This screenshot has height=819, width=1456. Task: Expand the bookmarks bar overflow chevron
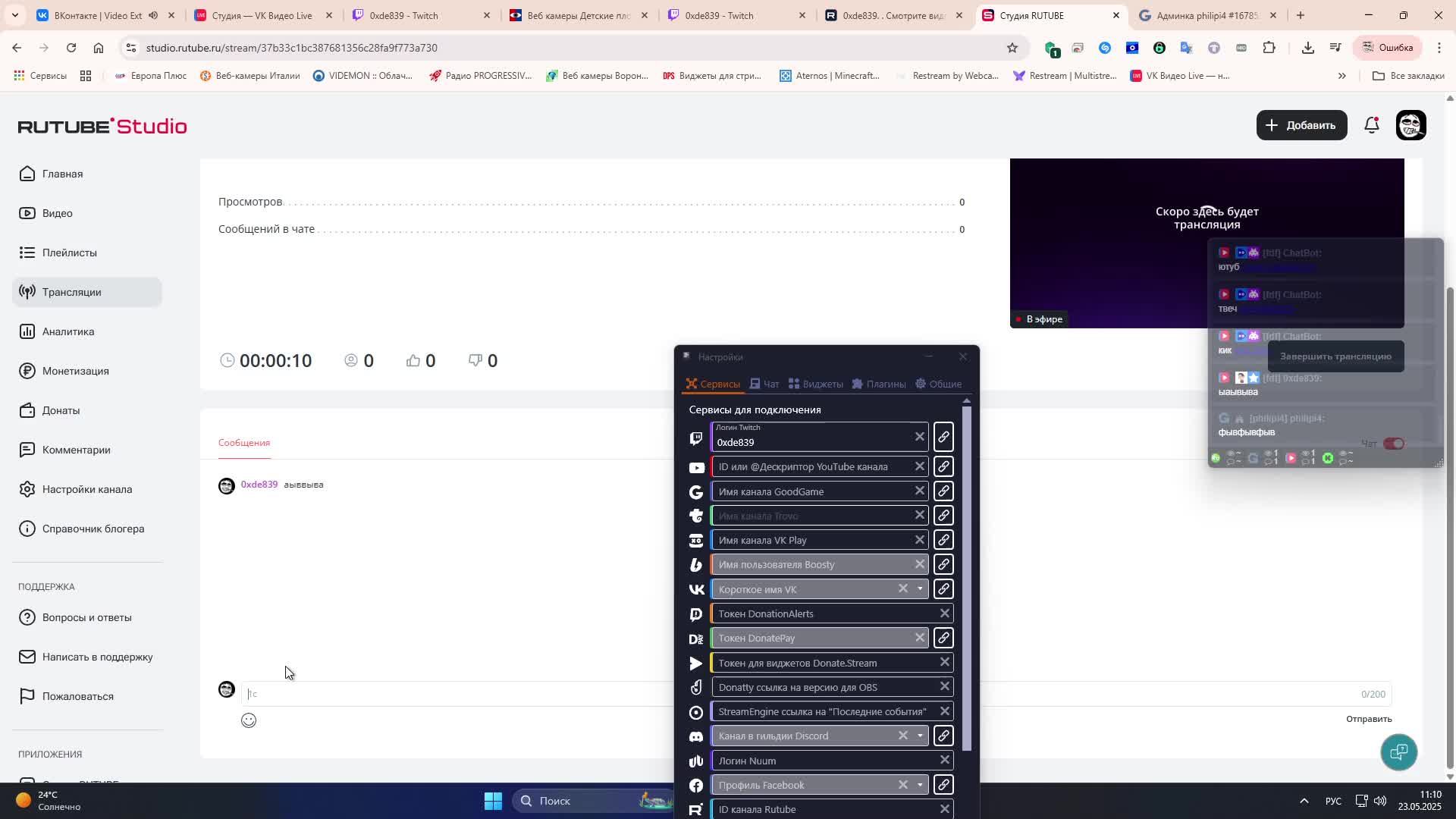point(1341,76)
